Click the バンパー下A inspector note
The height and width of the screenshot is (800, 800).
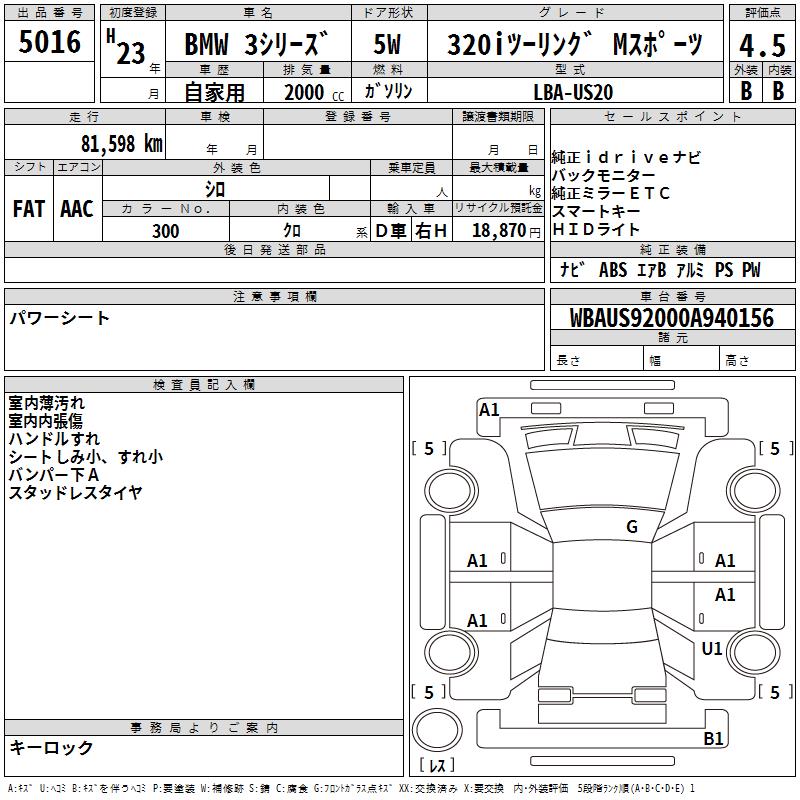tap(54, 474)
